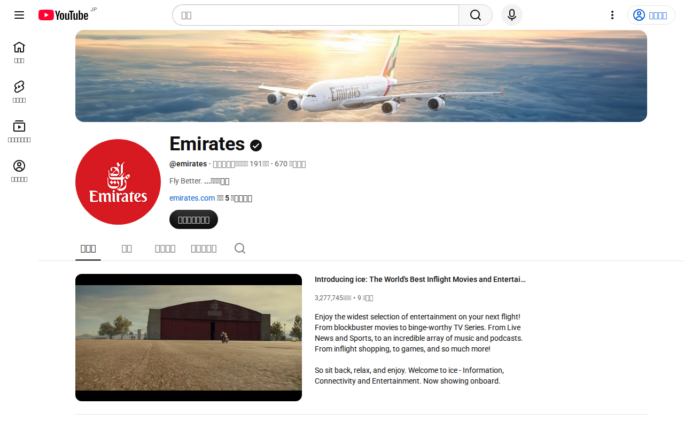The image size is (684, 428).
Task: Open Shorts from the sidebar
Action: click(19, 92)
